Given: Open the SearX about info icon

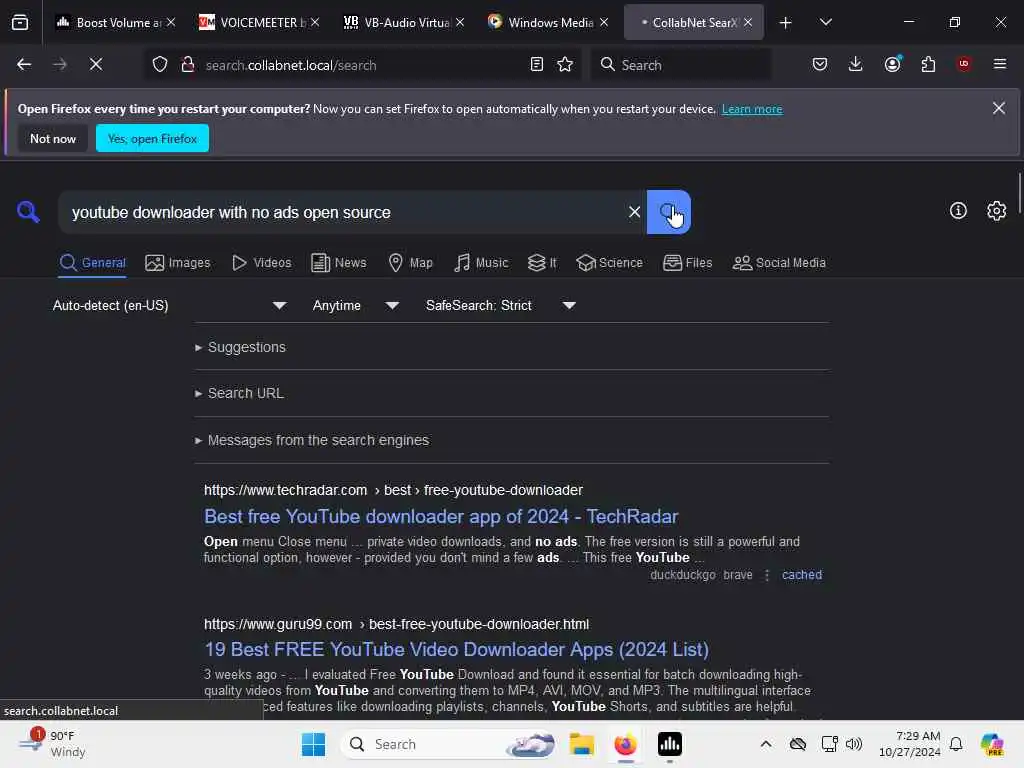Looking at the screenshot, I should coord(958,210).
